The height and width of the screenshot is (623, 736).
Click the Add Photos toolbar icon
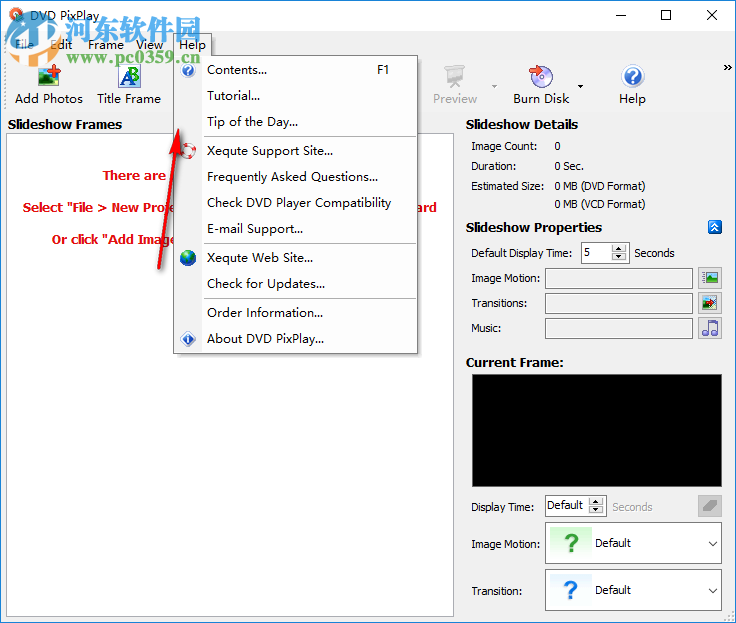point(49,76)
